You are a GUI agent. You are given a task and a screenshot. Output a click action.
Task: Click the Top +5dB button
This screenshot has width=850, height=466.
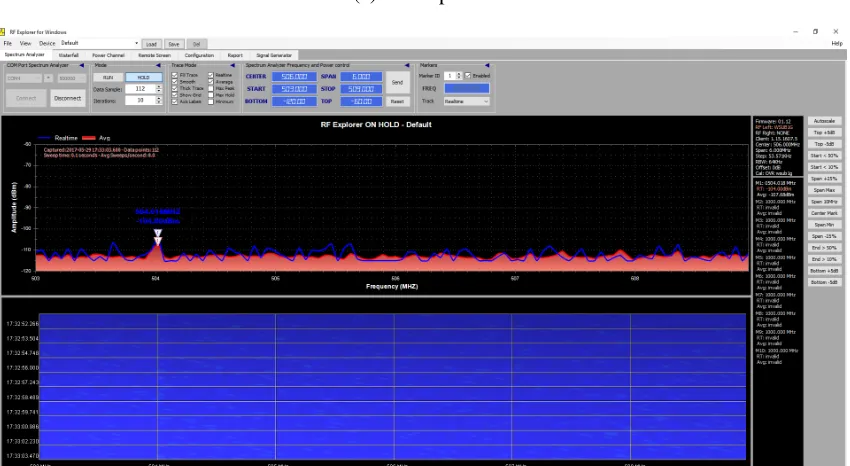(x=824, y=133)
